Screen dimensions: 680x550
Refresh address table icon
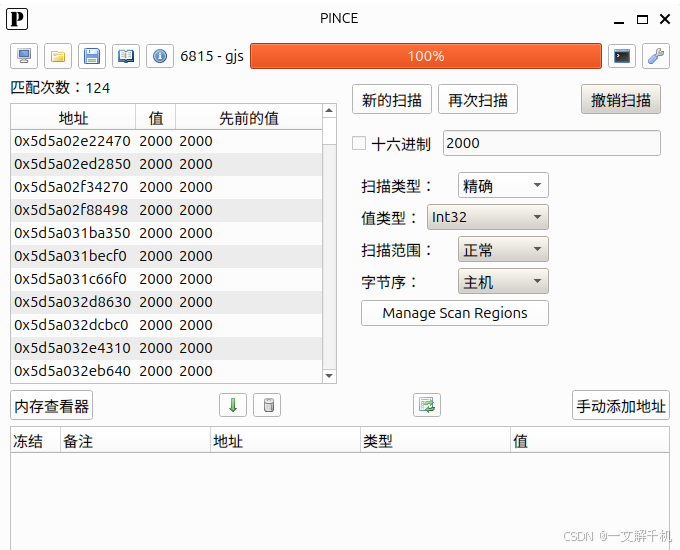point(427,405)
